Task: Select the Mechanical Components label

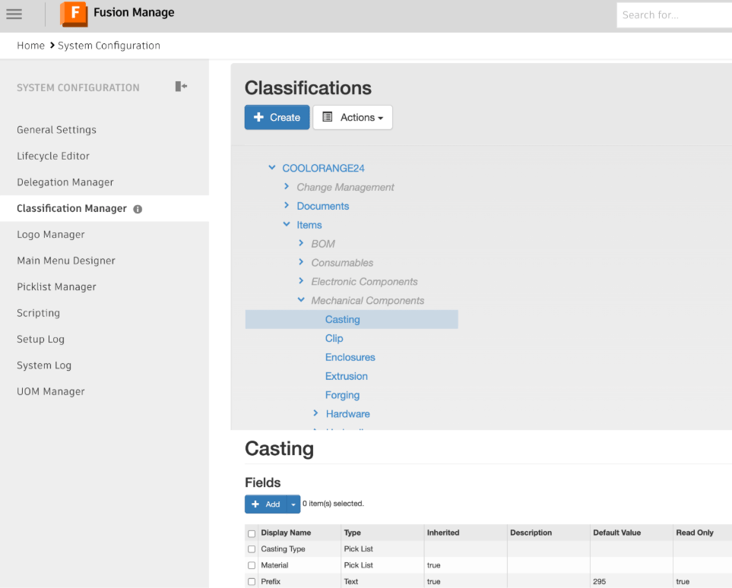Action: 367,301
